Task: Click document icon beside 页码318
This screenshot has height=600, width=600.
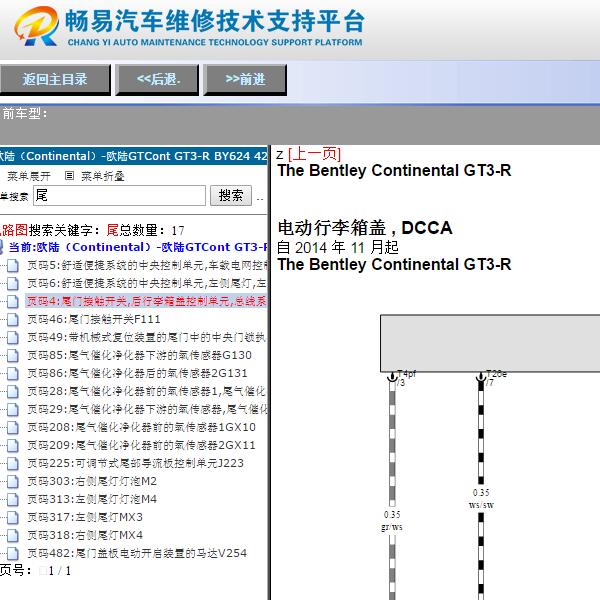Action: 13,535
